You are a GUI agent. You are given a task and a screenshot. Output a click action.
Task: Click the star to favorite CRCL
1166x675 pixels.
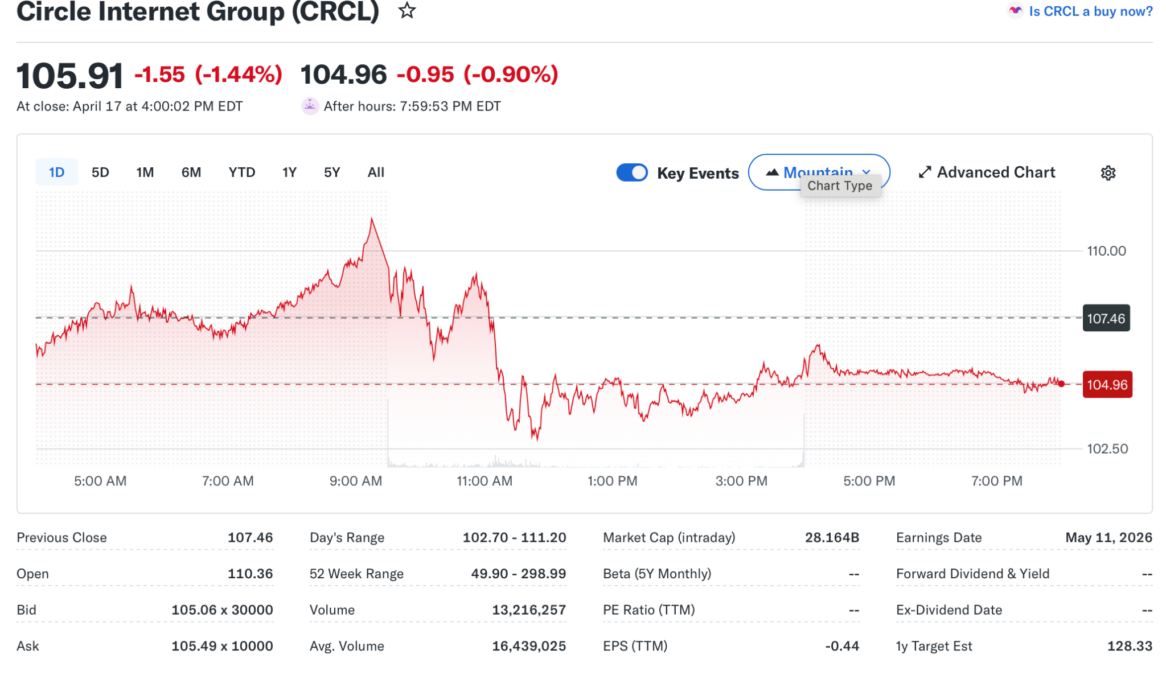pos(406,12)
